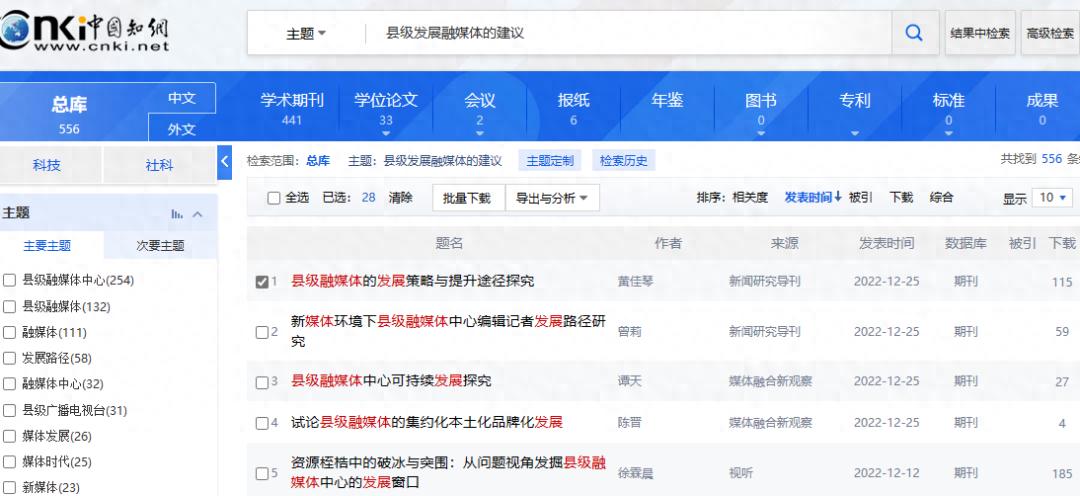
Task: Expand the 学位论文 tab arrow
Action: point(386,133)
